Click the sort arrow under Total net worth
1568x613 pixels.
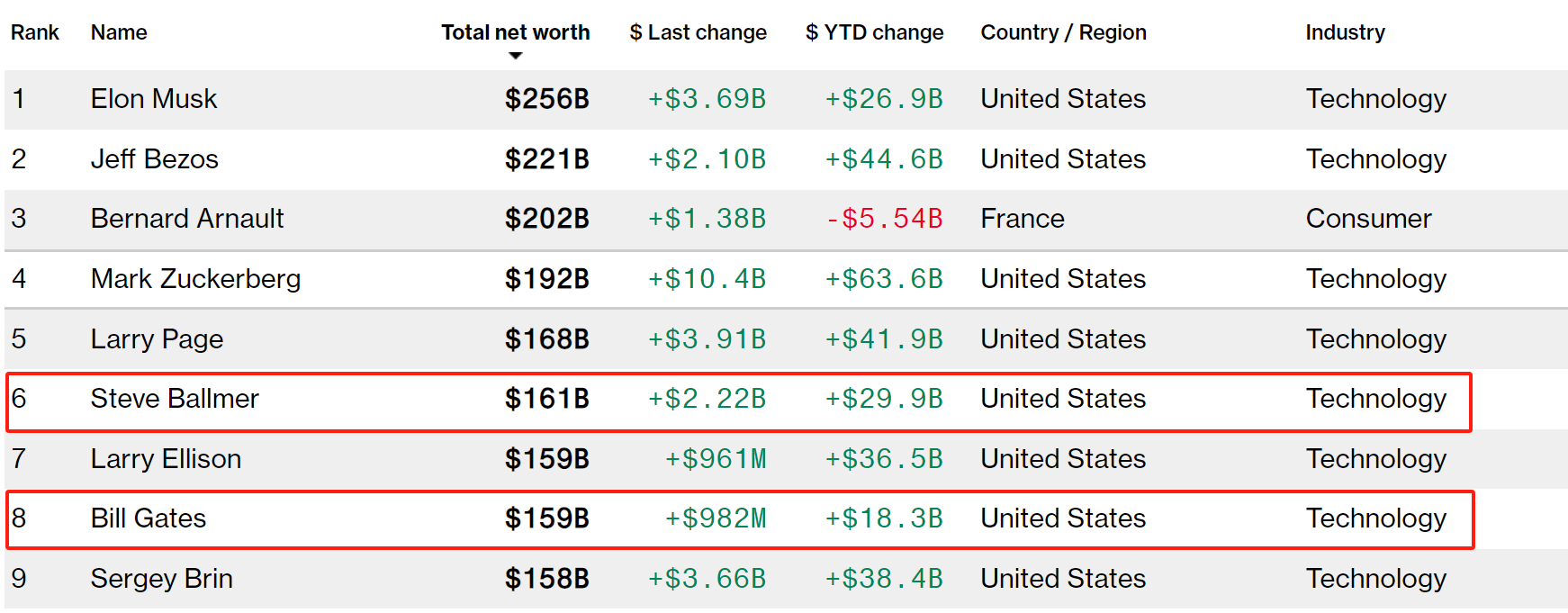(515, 56)
